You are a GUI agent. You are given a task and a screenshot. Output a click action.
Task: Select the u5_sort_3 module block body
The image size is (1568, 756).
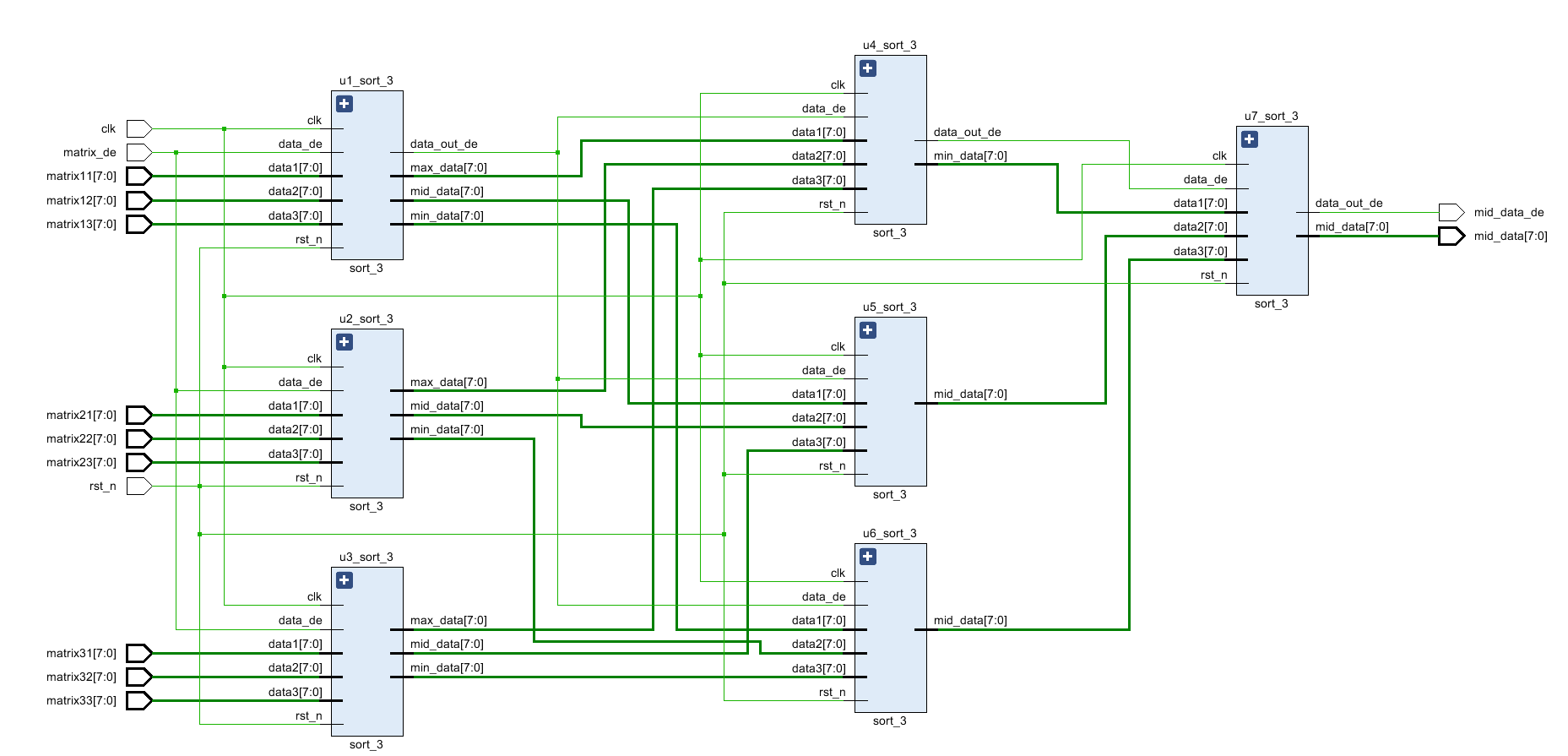pos(891,401)
